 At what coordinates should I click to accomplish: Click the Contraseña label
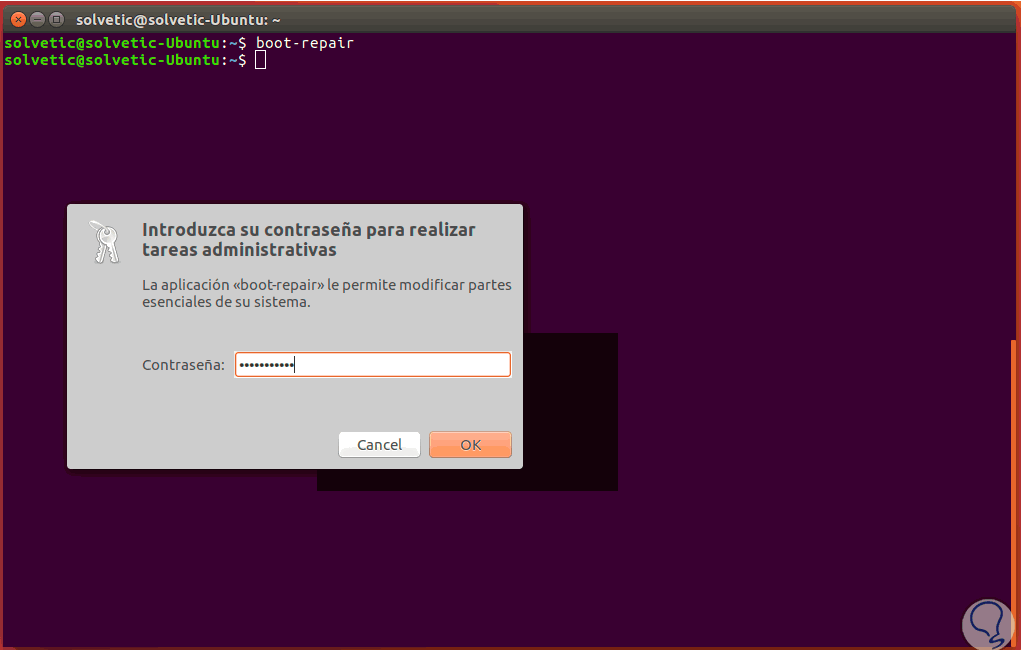point(183,365)
